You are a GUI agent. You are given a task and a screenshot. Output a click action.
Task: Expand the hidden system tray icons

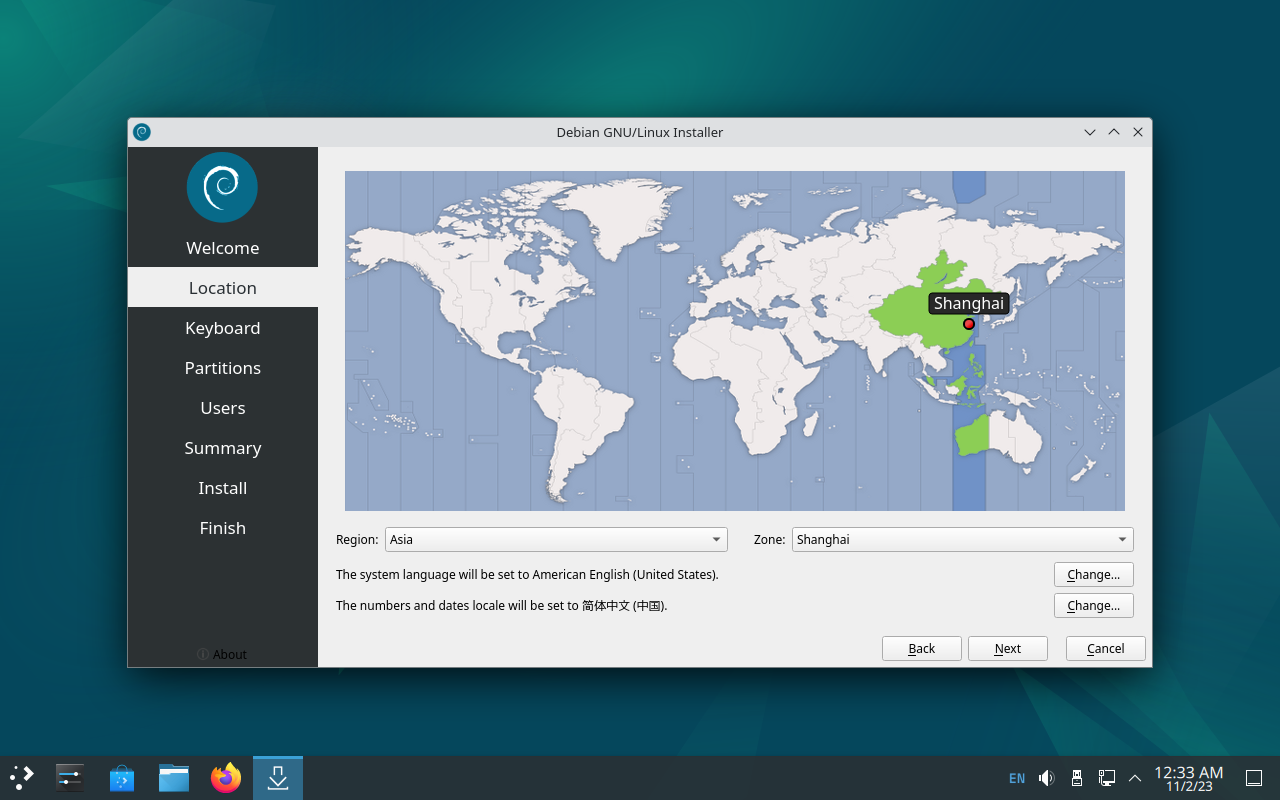point(1135,778)
